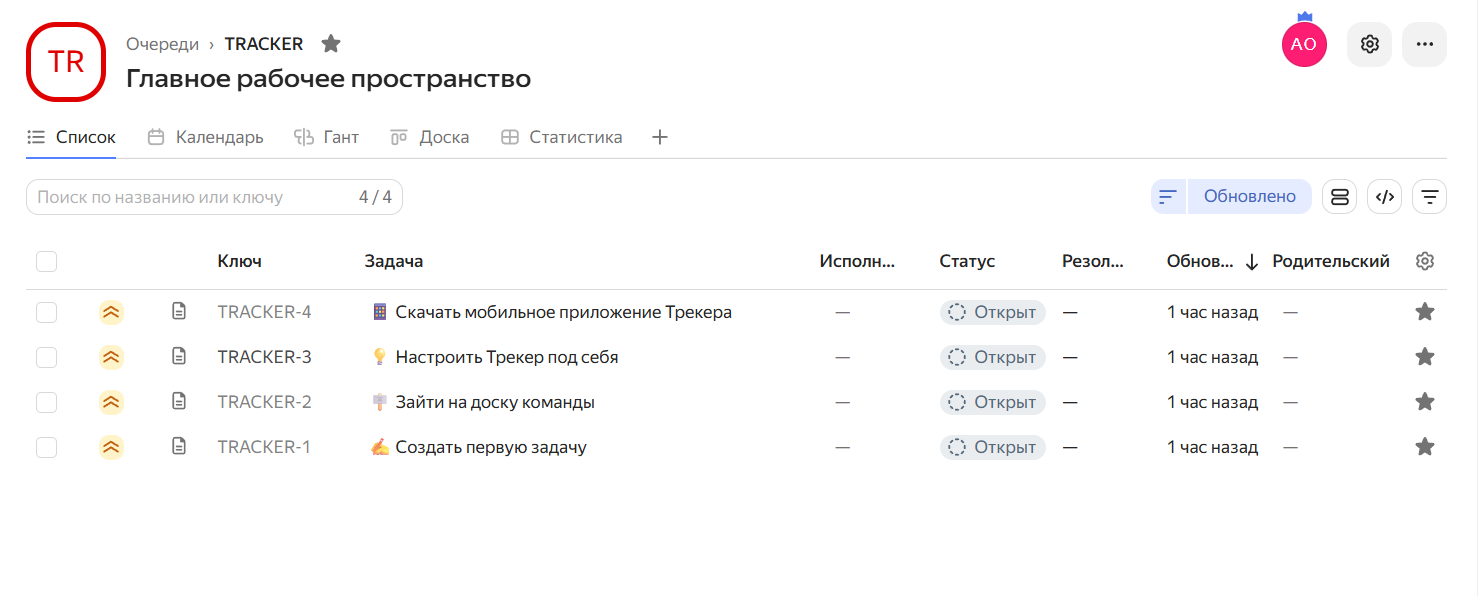The width and height of the screenshot is (1478, 596).
Task: Click task type document icon of TRACKER-3
Action: point(179,356)
